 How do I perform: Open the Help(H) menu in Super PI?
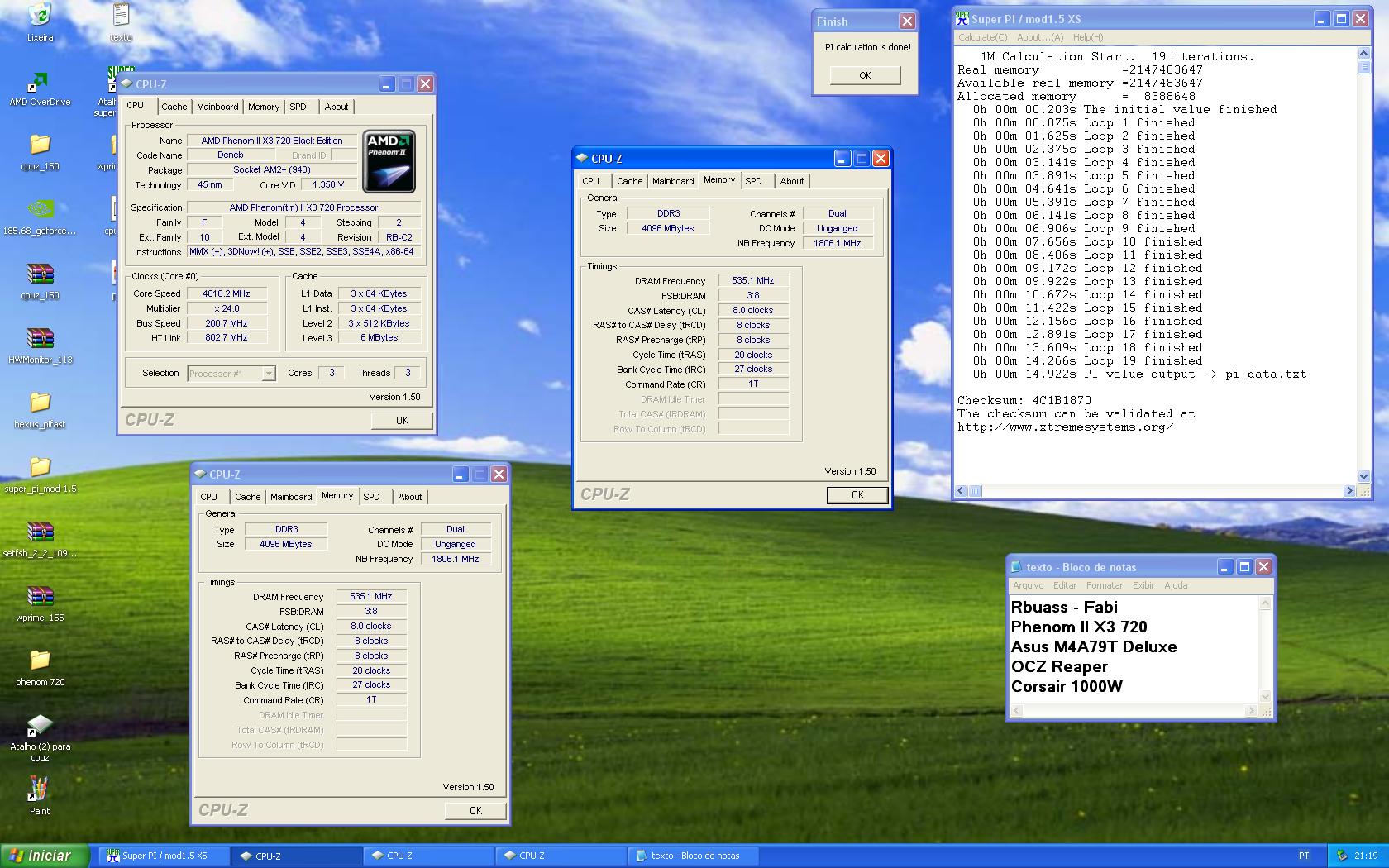click(1088, 37)
